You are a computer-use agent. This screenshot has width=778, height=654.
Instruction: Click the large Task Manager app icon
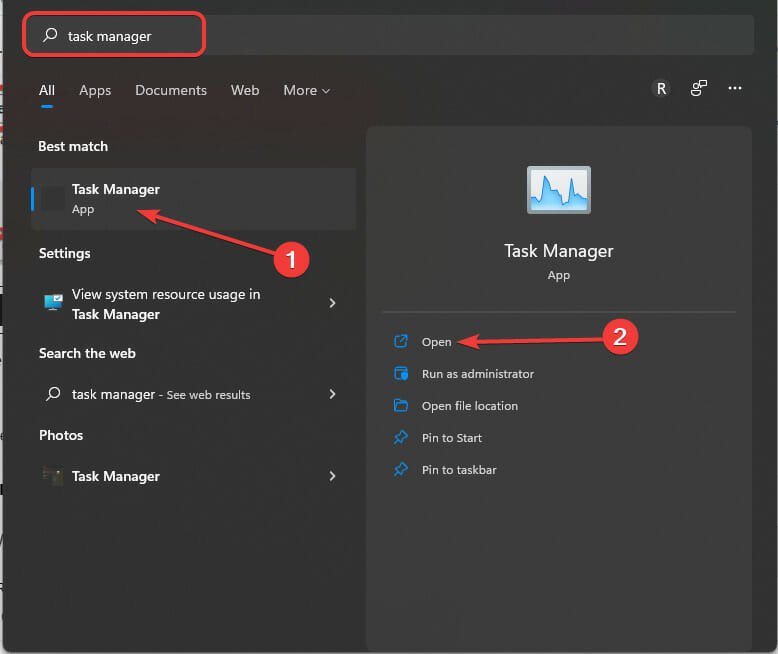tap(559, 189)
